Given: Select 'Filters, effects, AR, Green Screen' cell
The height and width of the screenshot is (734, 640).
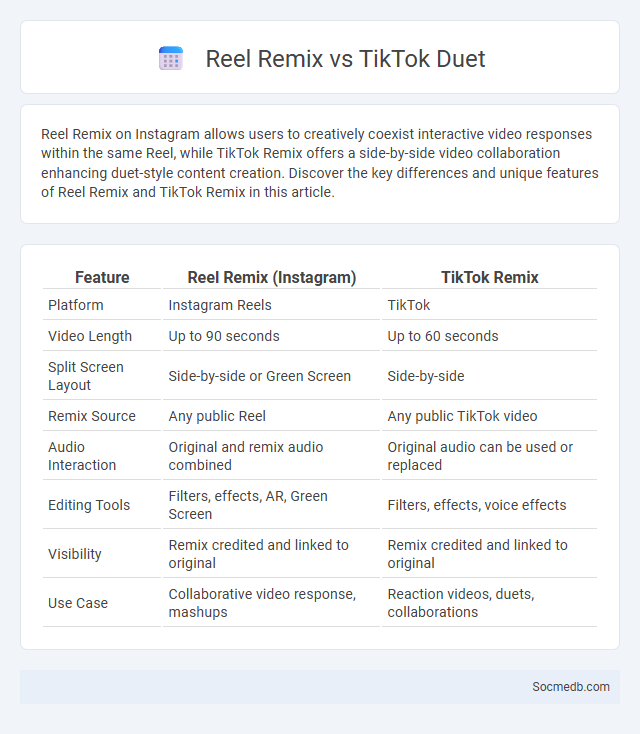Looking at the screenshot, I should (248, 505).
